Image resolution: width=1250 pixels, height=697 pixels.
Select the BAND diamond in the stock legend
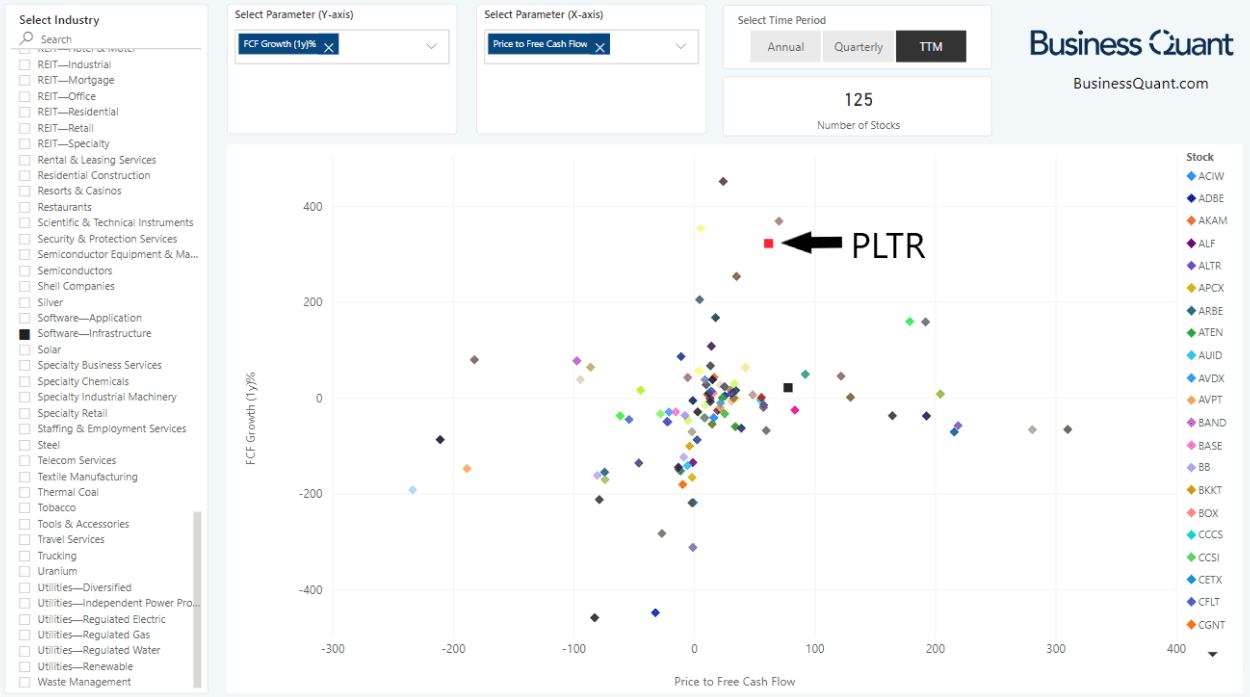1191,423
